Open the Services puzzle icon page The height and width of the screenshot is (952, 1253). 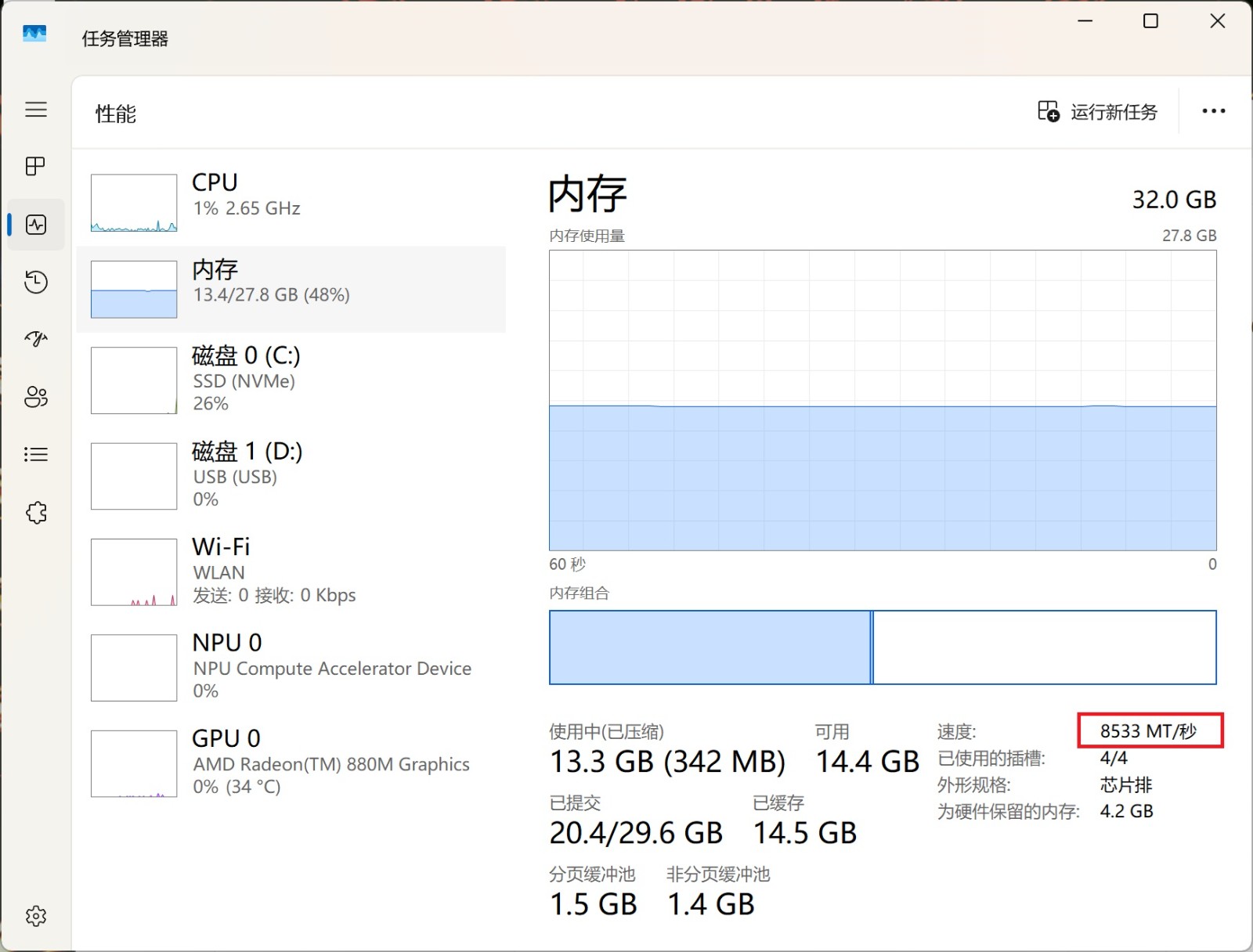[36, 513]
